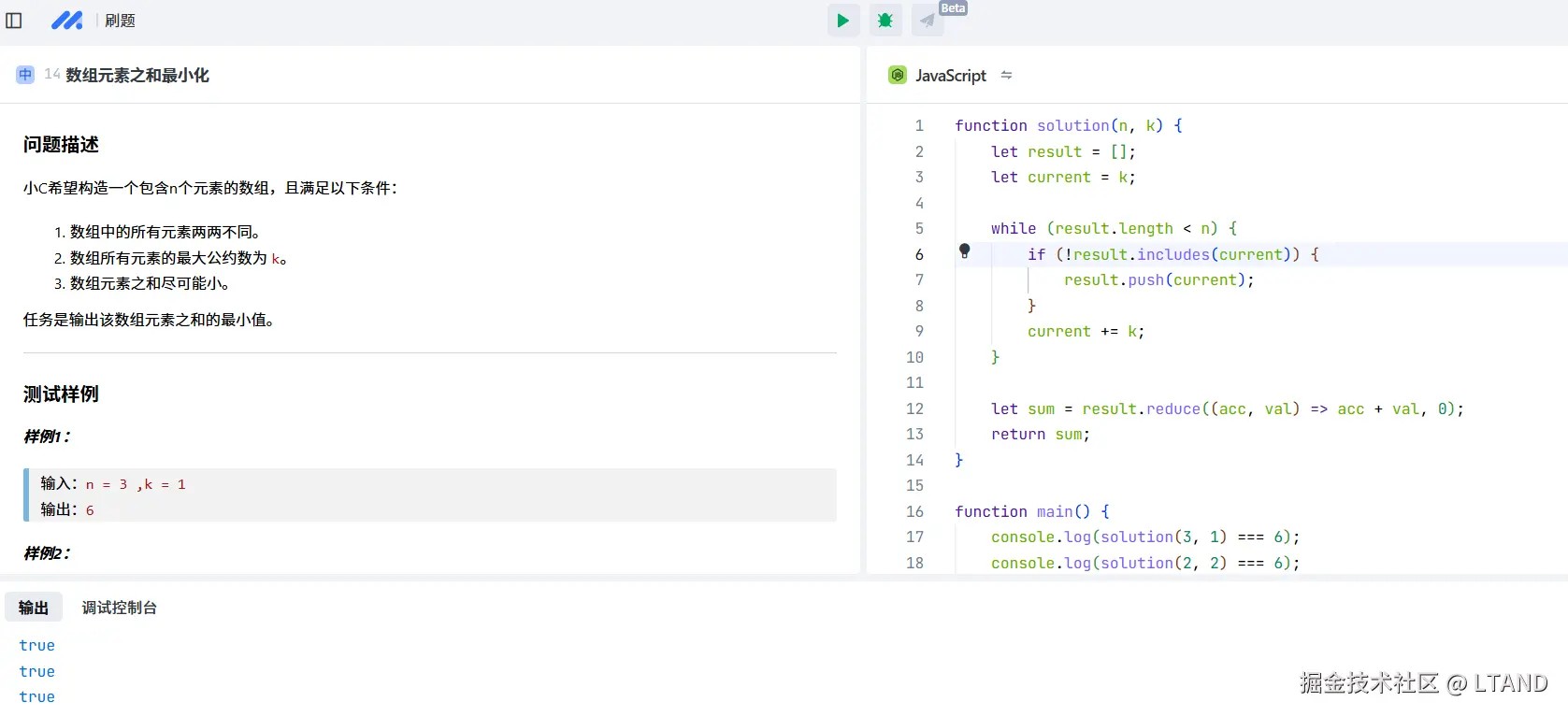Viewport: 1568px width, 716px height.
Task: Click the 样例1 input code block
Action: [x=430, y=495]
